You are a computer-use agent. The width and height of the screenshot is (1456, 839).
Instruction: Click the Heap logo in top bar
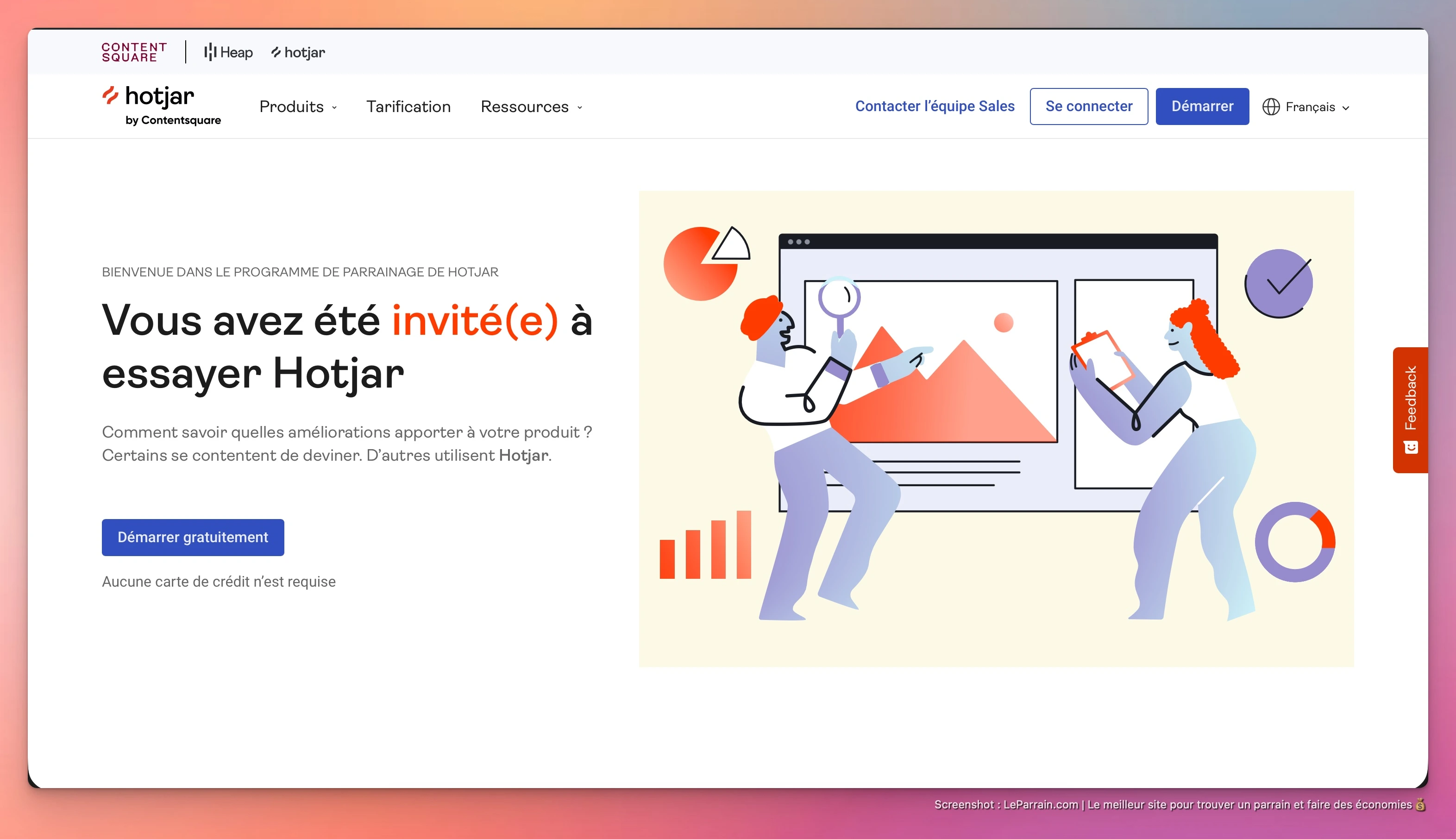[x=228, y=52]
